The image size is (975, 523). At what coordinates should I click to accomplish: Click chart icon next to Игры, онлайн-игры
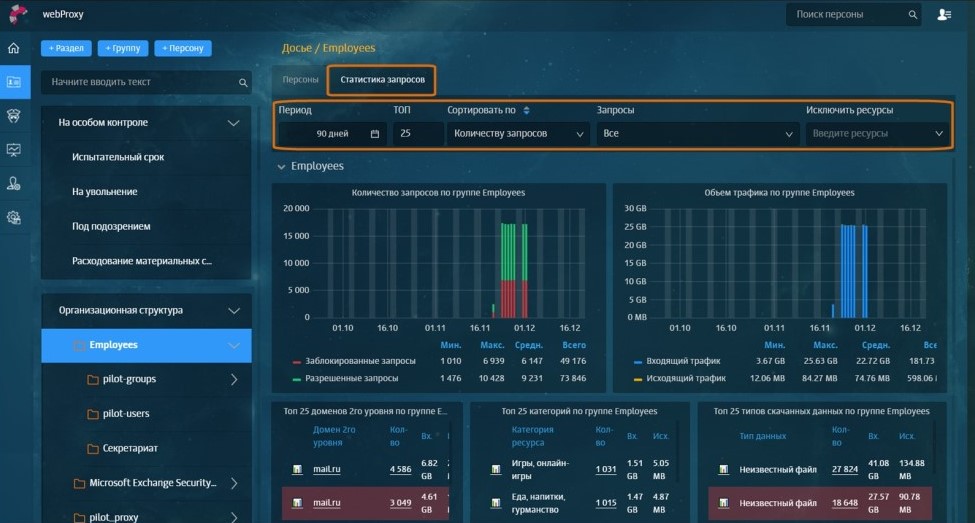click(x=496, y=469)
